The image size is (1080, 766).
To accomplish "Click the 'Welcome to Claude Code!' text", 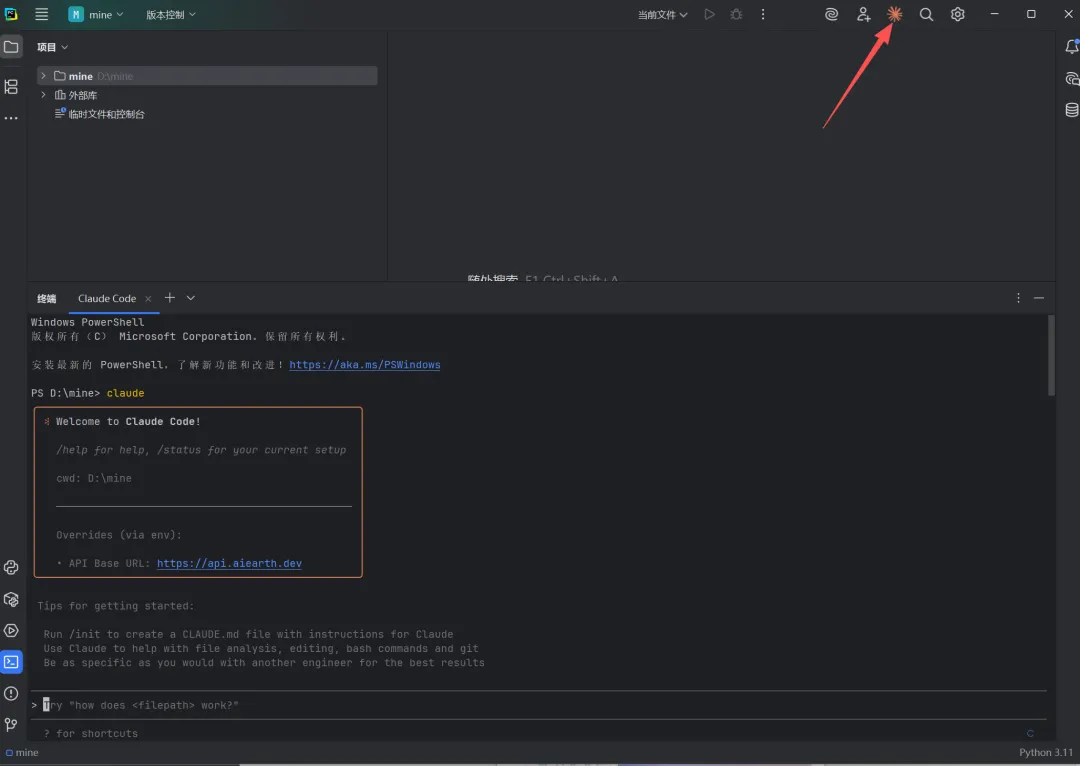I will pyautogui.click(x=128, y=421).
